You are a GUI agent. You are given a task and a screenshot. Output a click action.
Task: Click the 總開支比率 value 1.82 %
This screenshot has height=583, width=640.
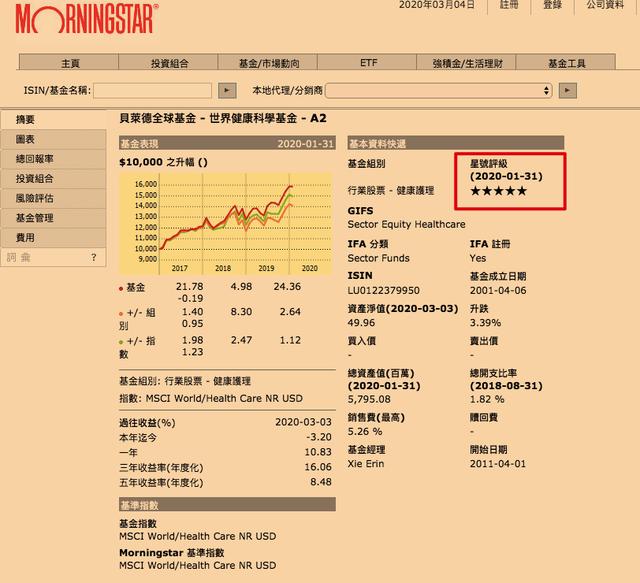[487, 399]
